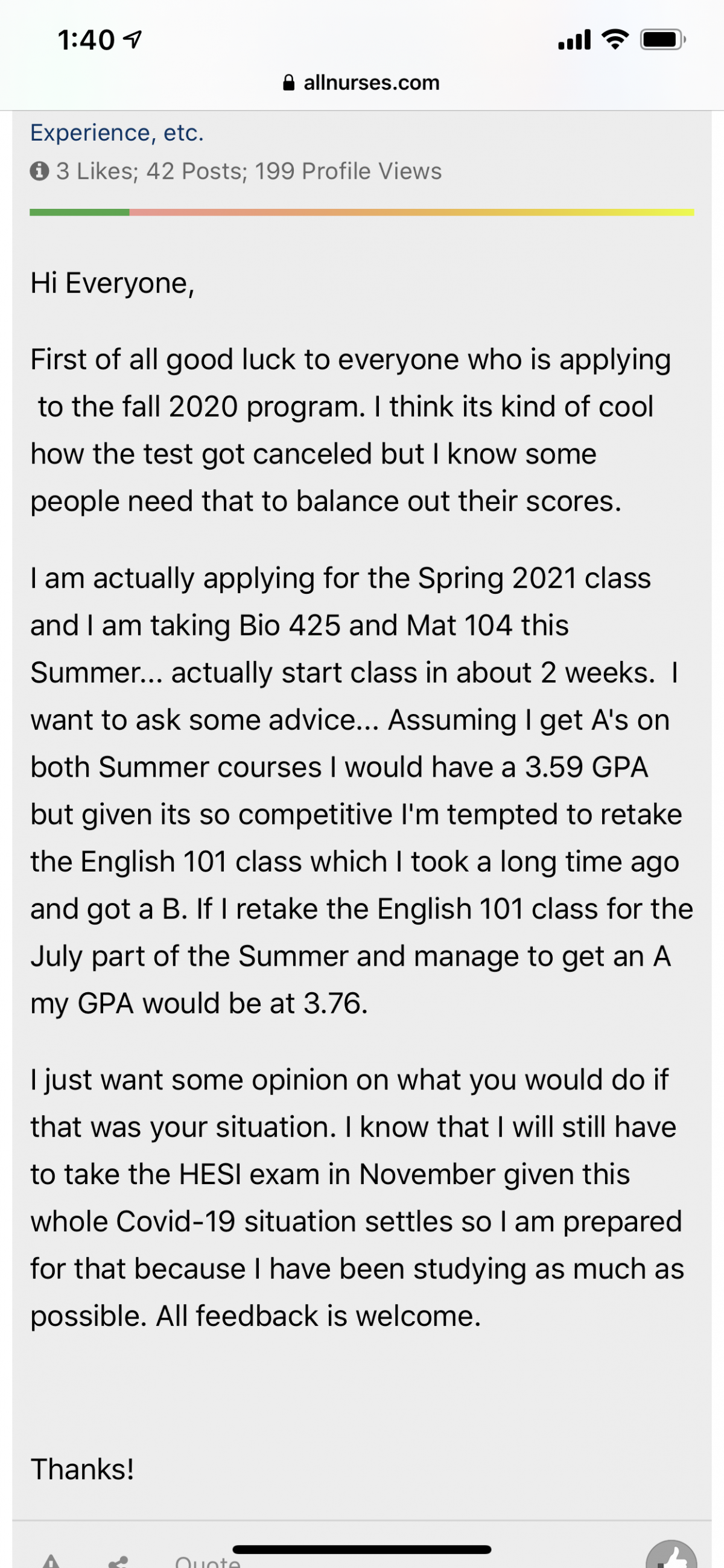Tap the padlock icon in address bar
The height and width of the screenshot is (1568, 724).
[x=289, y=82]
